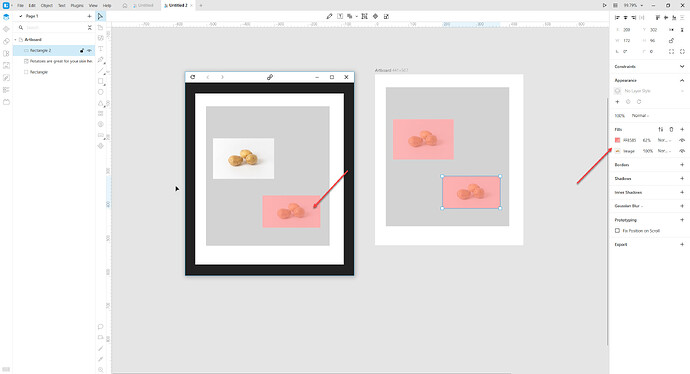Screen dimensions: 690x374
Task: Open the File menu
Action: (x=20, y=5)
